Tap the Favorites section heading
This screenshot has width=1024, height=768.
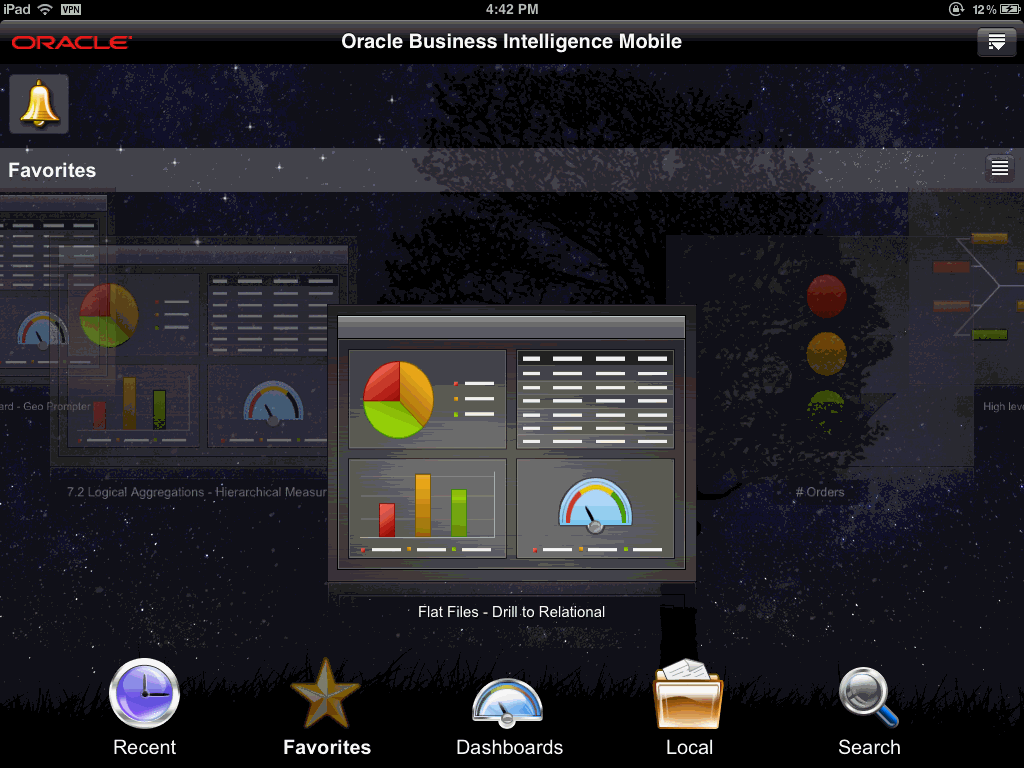[x=52, y=170]
